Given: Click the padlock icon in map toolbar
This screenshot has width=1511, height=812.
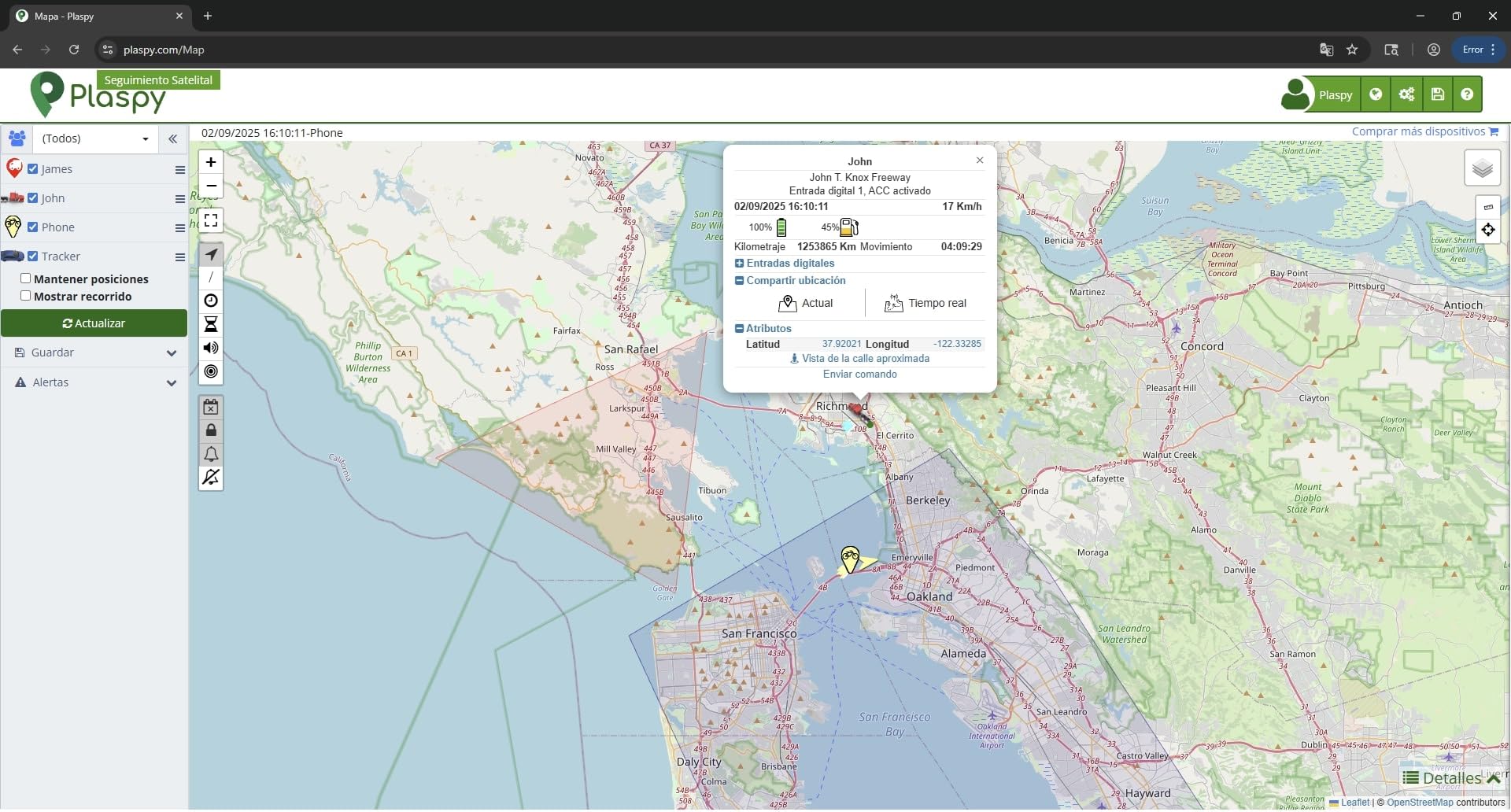Looking at the screenshot, I should (211, 430).
